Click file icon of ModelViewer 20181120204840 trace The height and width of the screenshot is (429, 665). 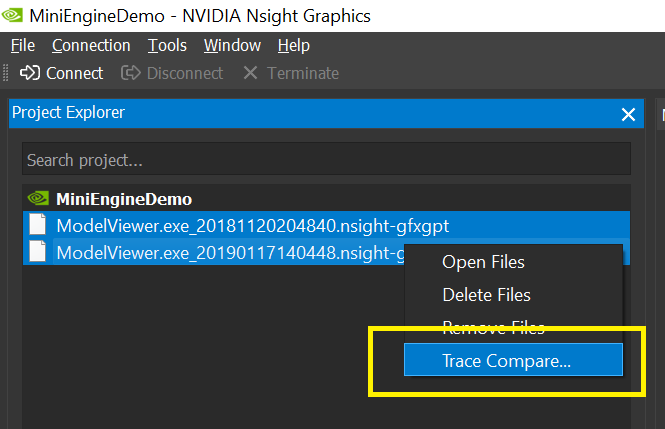pos(39,225)
